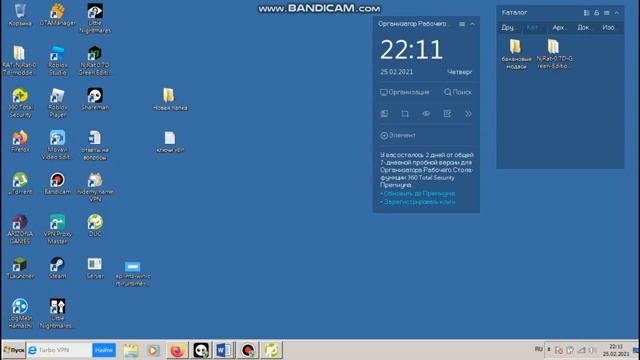Select the Server desktop icon
This screenshot has width=640, height=360.
click(95, 268)
